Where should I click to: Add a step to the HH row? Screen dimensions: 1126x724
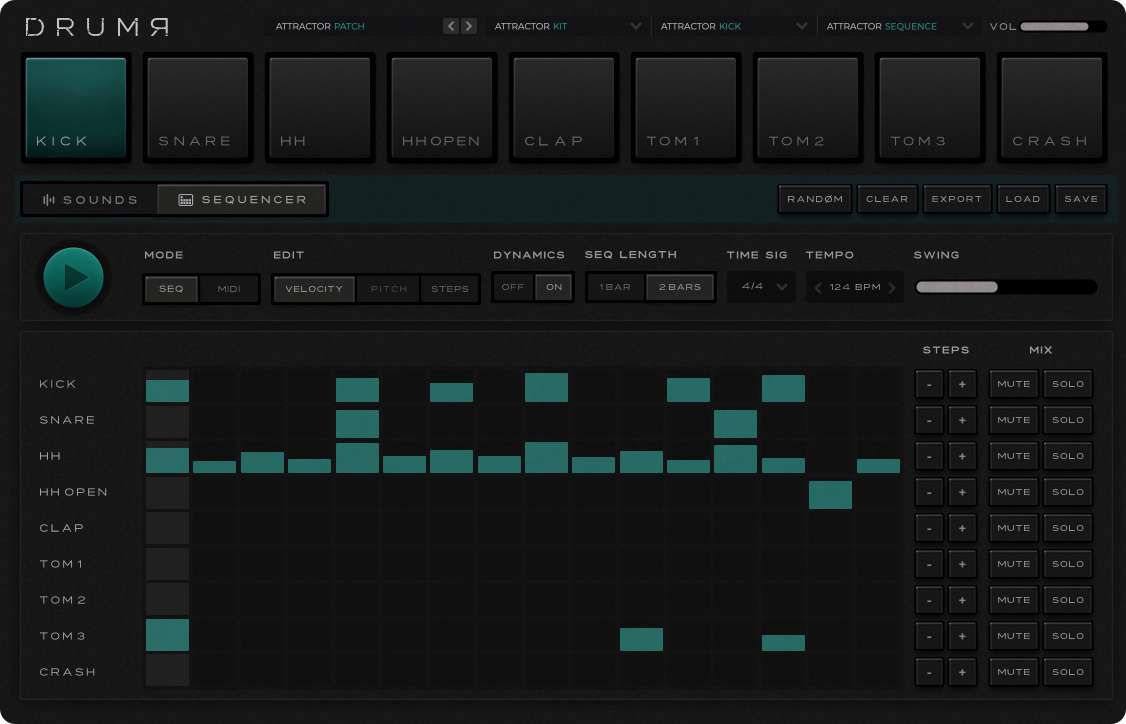pyautogui.click(x=962, y=456)
